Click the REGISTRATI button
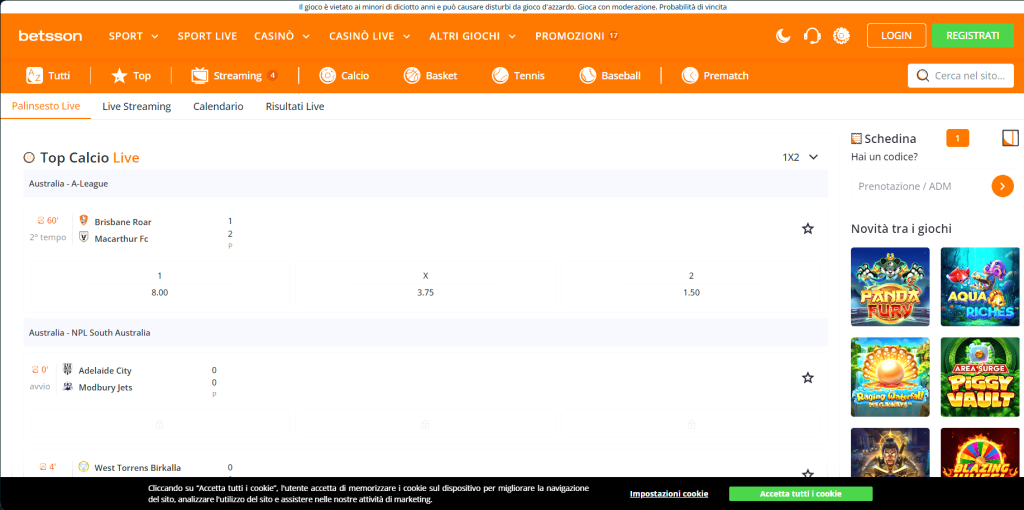 click(972, 36)
